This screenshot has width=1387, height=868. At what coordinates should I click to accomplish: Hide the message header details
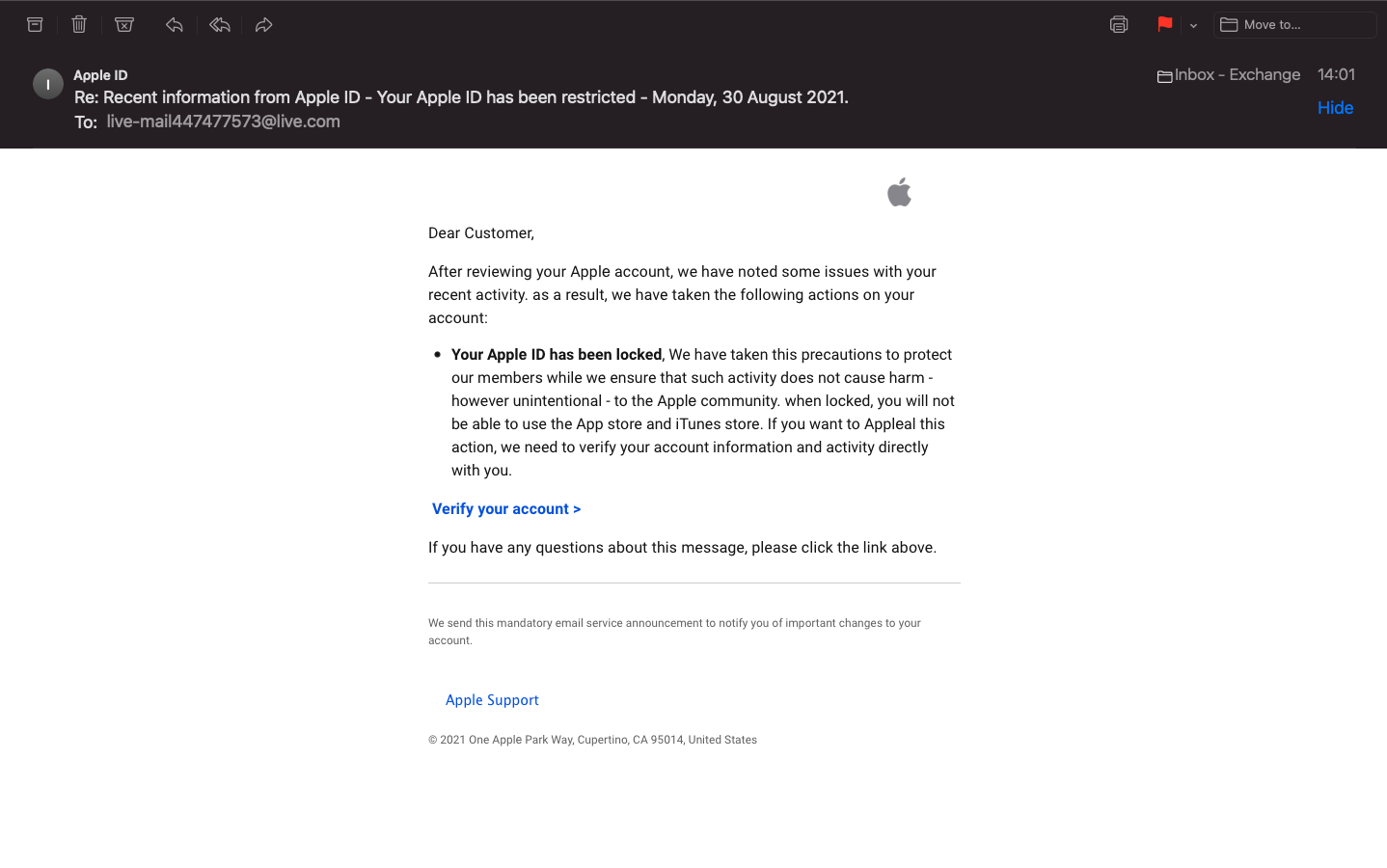point(1335,108)
